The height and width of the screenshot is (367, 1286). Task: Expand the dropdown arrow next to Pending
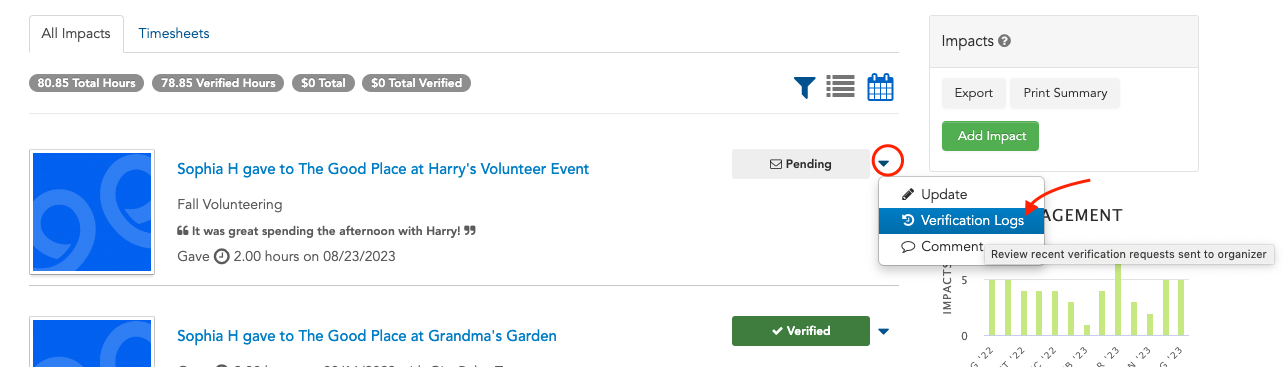(884, 163)
